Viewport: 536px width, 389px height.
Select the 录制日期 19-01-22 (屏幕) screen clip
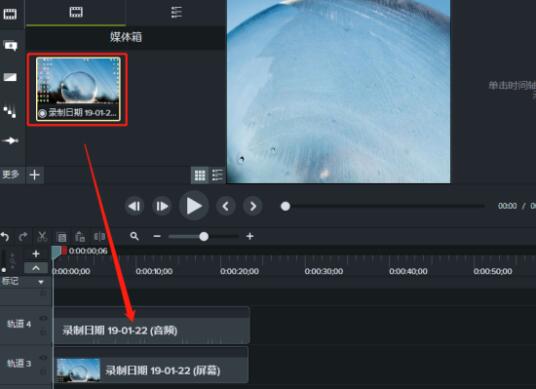tap(151, 365)
